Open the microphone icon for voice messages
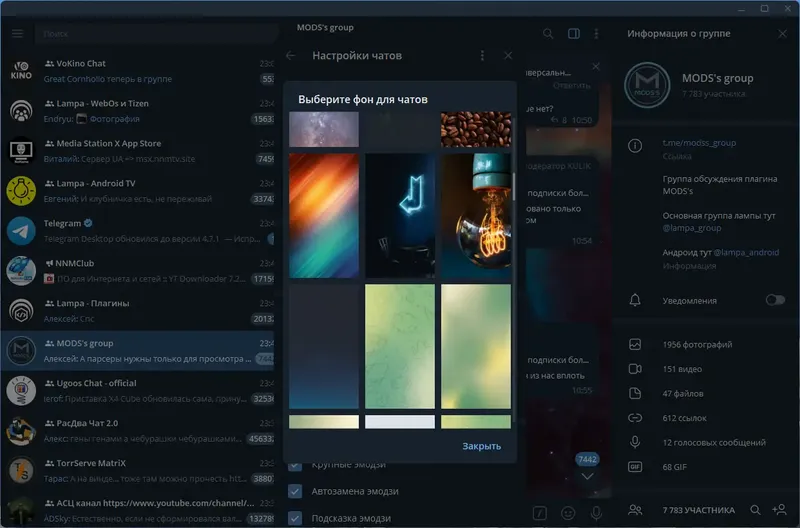Screen dimensions: 800x528 click(x=635, y=442)
